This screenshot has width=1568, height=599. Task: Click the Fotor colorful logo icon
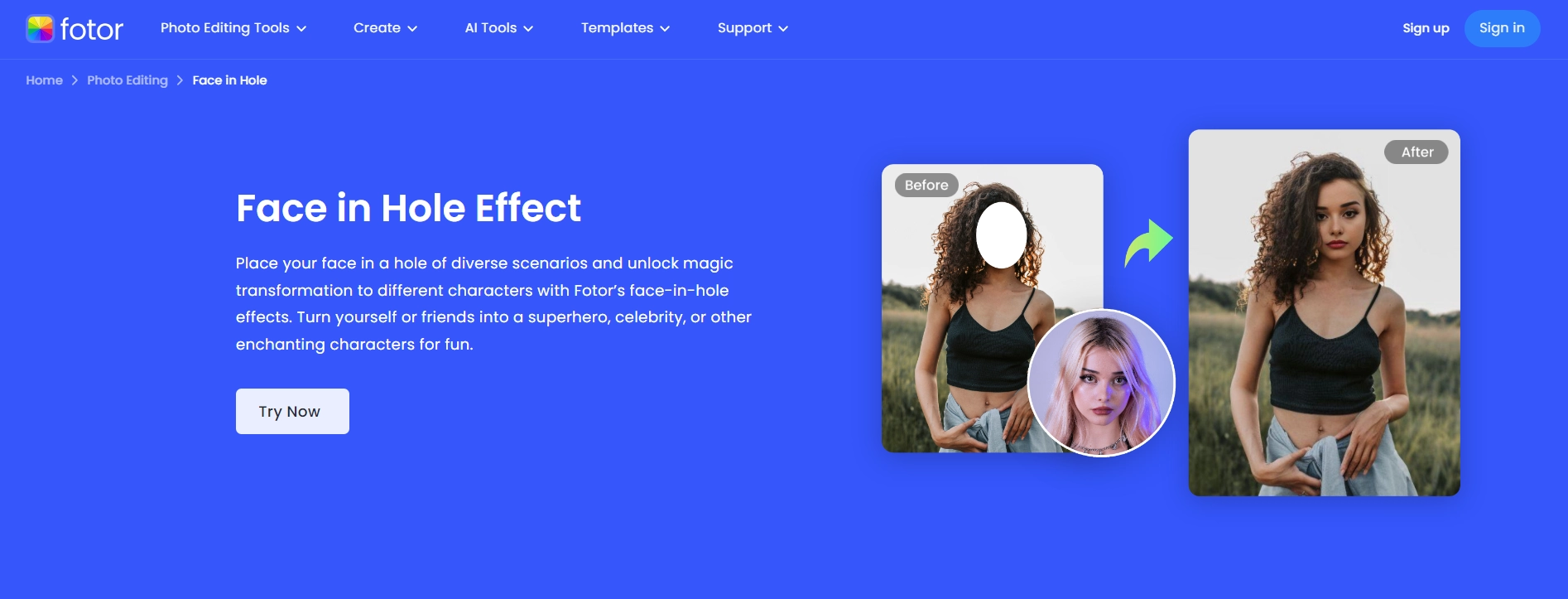(40, 29)
